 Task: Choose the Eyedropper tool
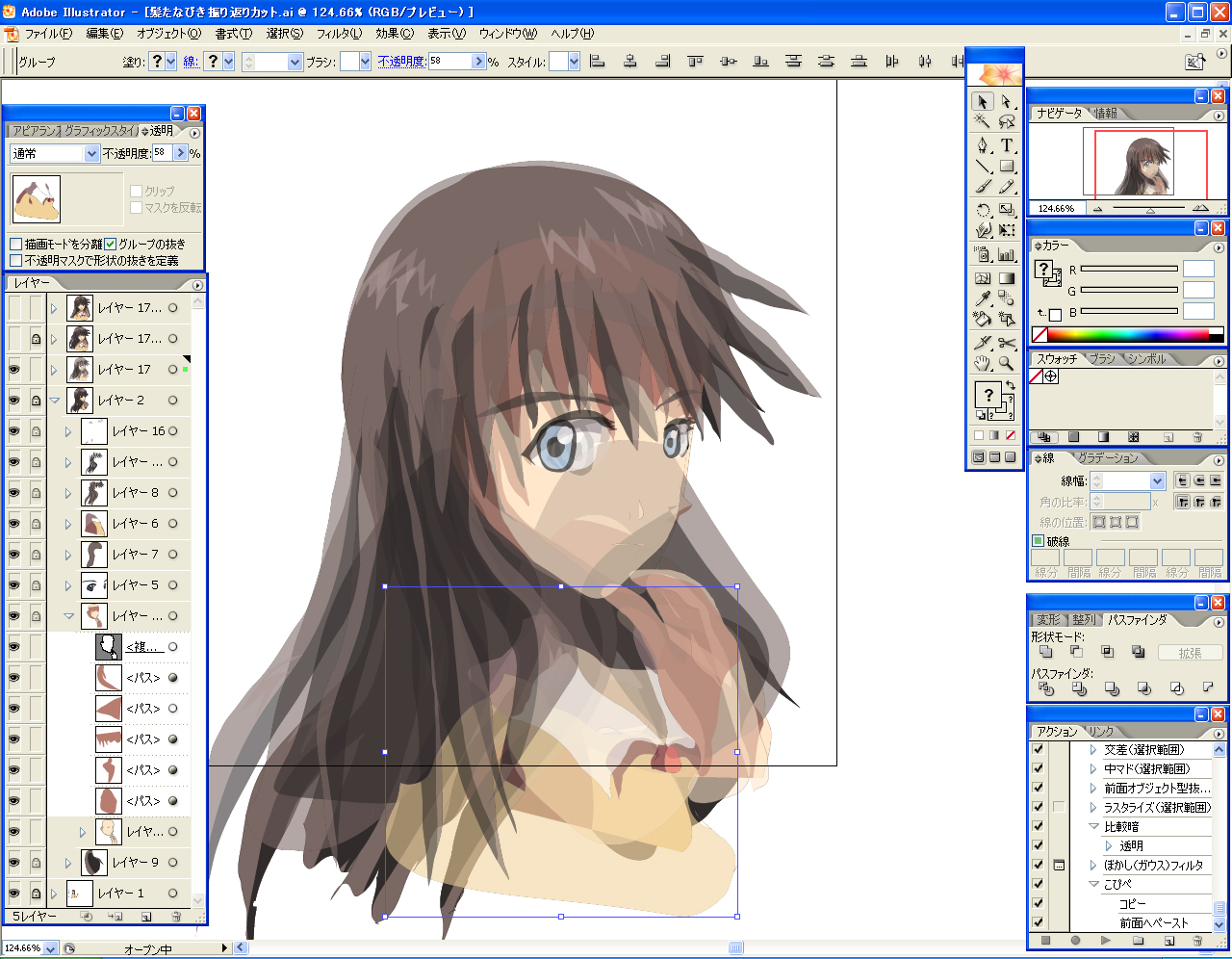982,298
